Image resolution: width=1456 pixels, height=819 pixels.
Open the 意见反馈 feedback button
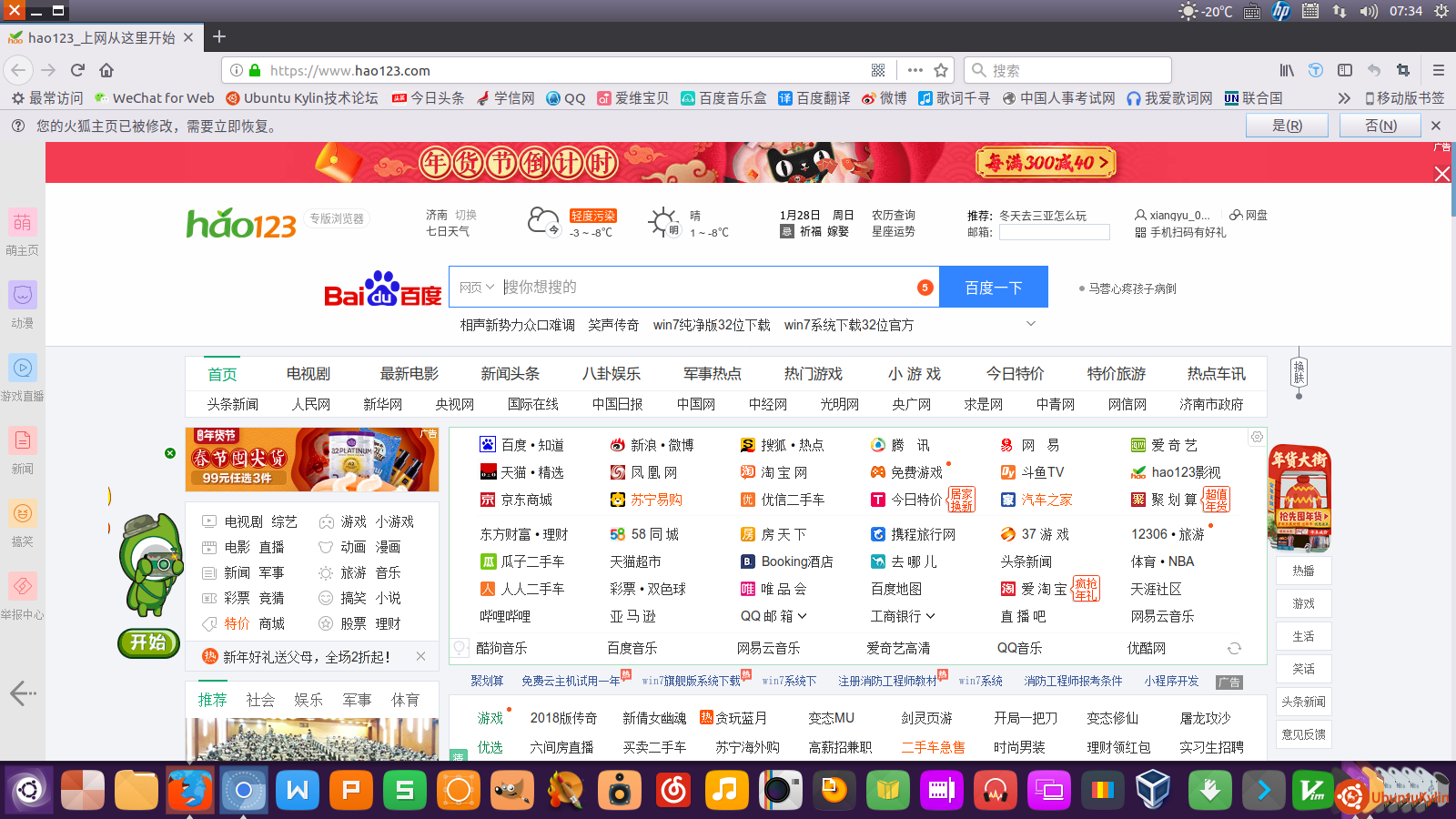point(1304,734)
